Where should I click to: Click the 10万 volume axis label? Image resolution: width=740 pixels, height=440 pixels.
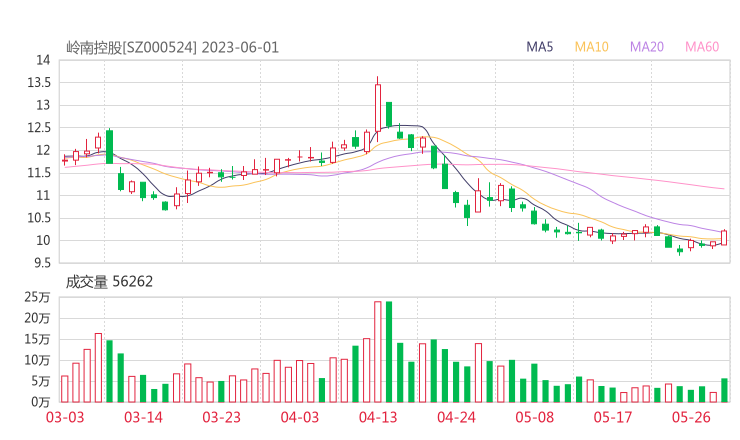coord(37,360)
